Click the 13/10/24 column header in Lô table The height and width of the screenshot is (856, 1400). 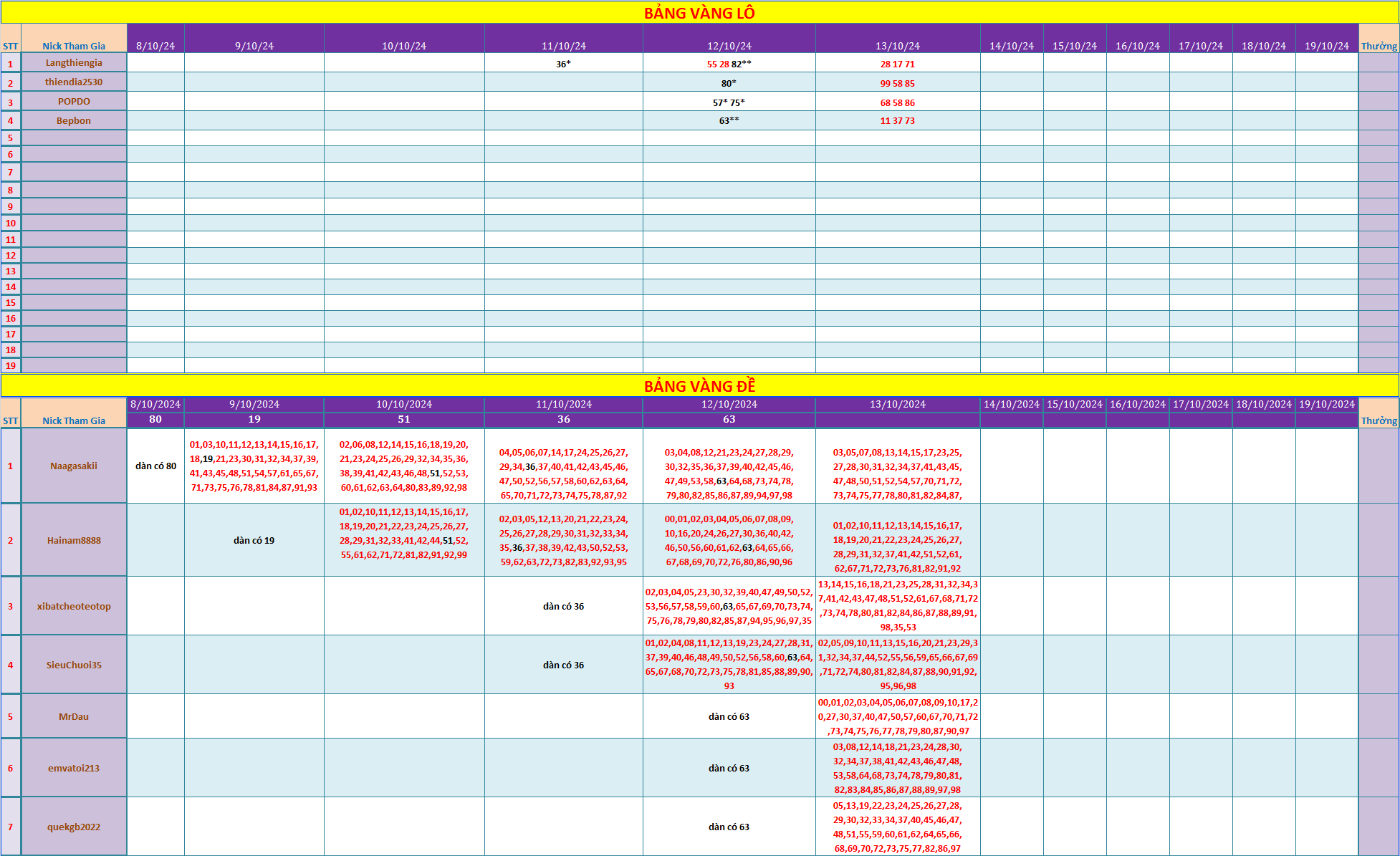(897, 46)
